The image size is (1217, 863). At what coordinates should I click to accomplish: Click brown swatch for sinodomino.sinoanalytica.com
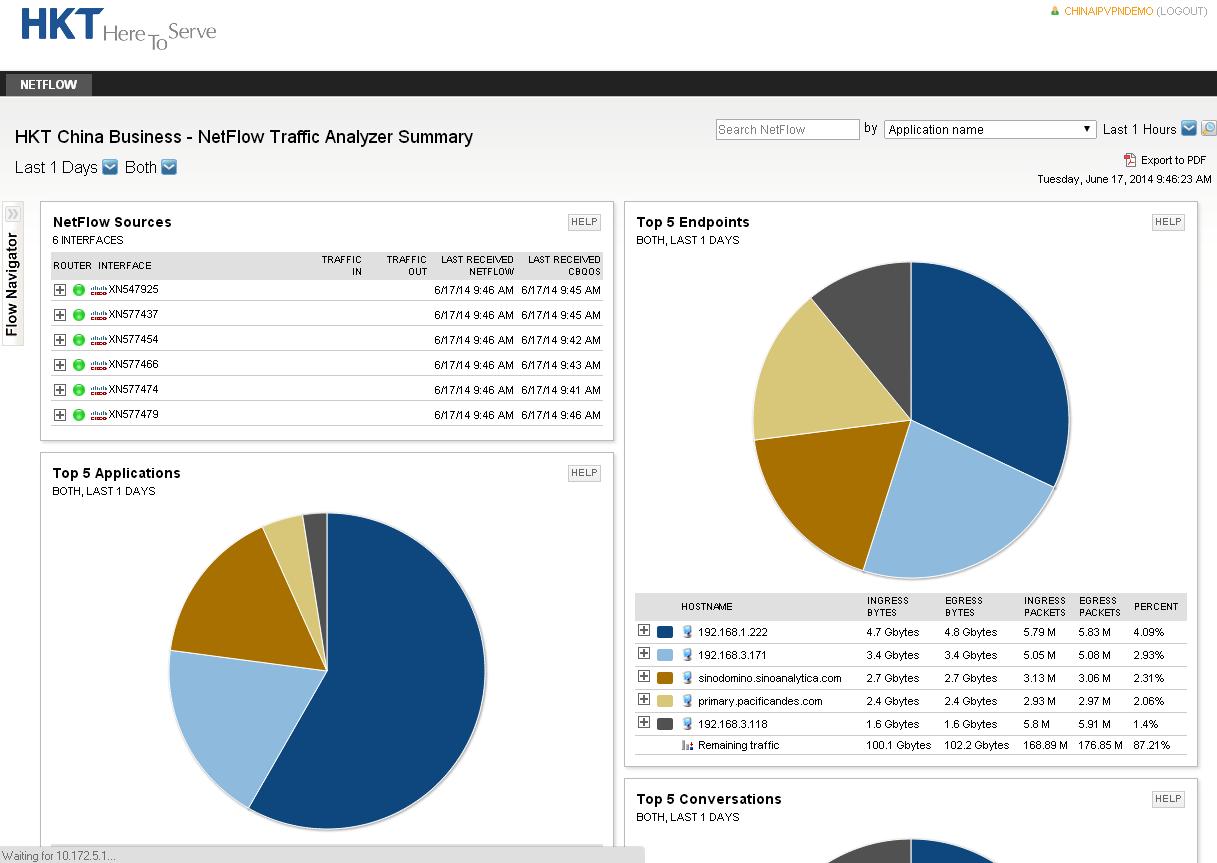[x=665, y=678]
